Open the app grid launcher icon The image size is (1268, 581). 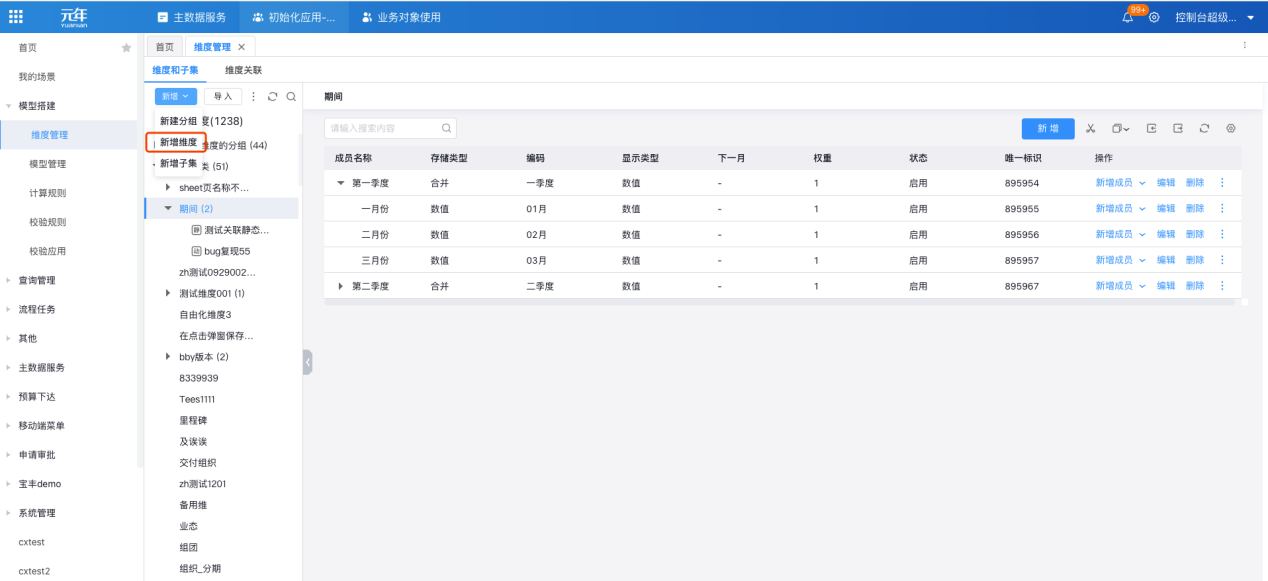(x=16, y=17)
